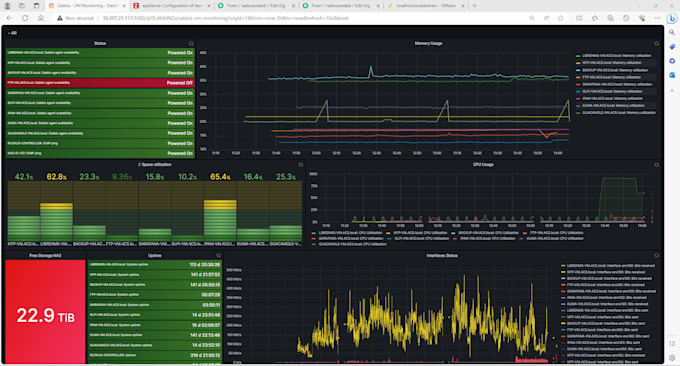Viewport: 680px width, 366px height.
Task: Click the red FTP 'Powered Off' status row
Action: 100,83
